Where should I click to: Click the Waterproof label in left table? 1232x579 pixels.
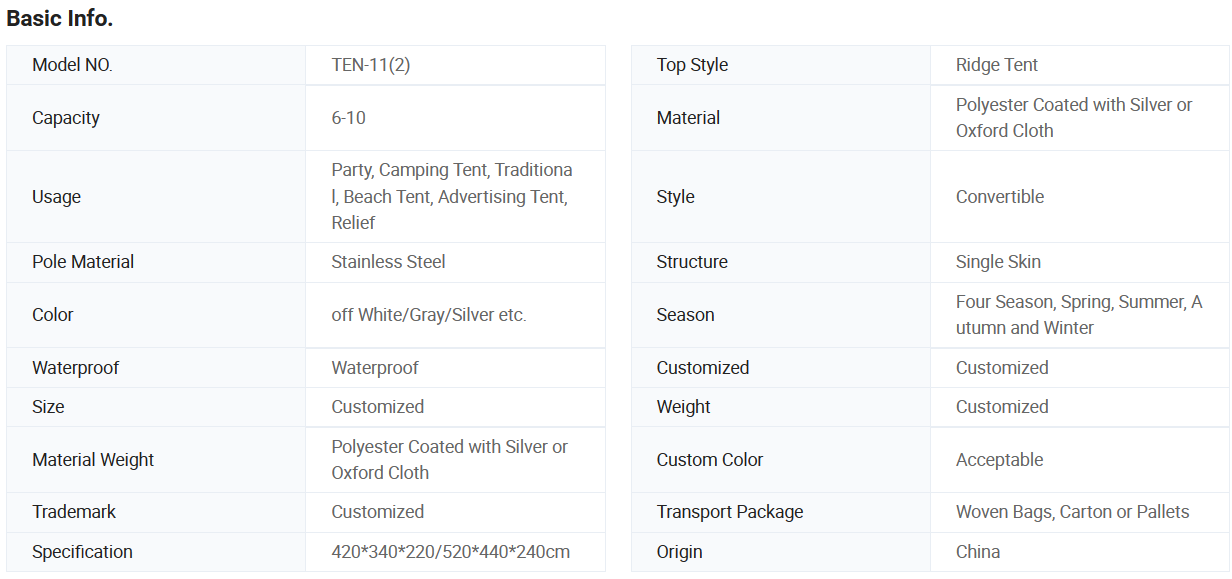click(x=75, y=368)
